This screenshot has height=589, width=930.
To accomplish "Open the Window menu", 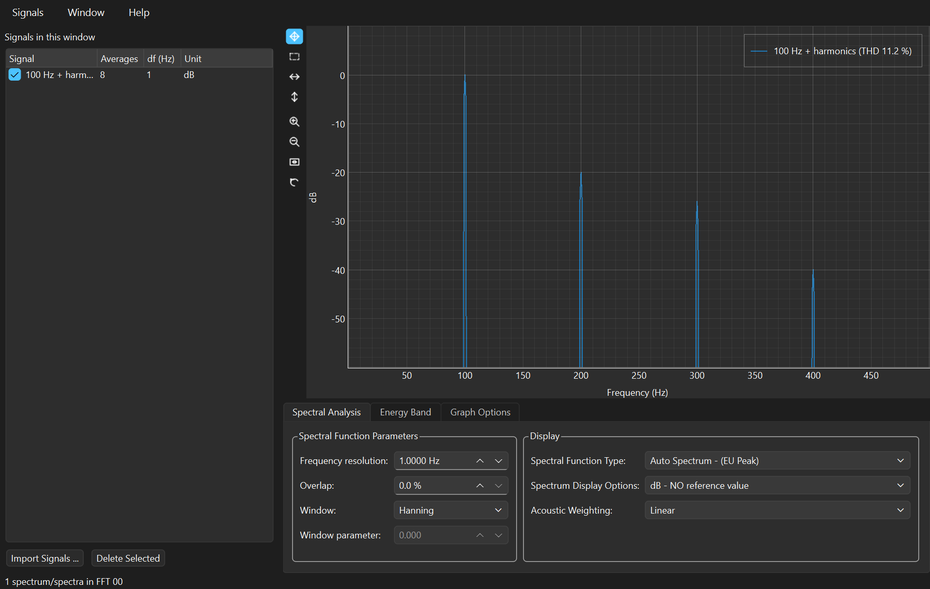I will pos(86,12).
